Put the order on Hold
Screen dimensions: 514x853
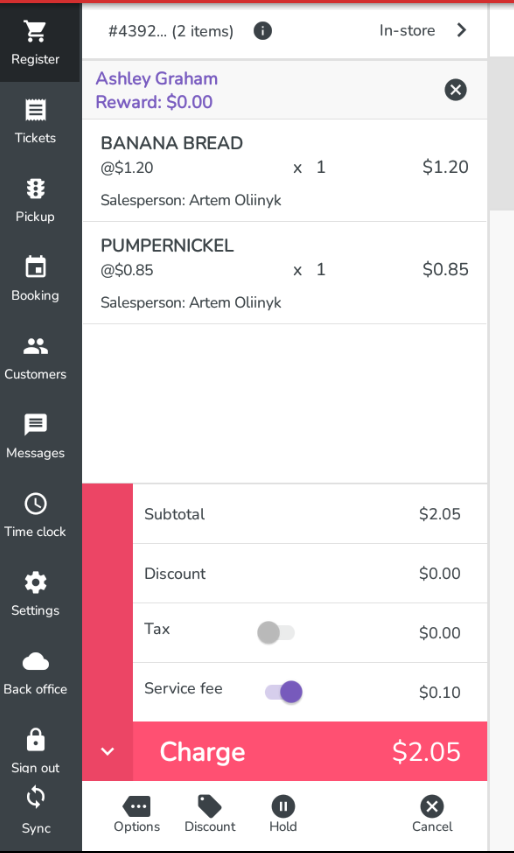[x=283, y=814]
